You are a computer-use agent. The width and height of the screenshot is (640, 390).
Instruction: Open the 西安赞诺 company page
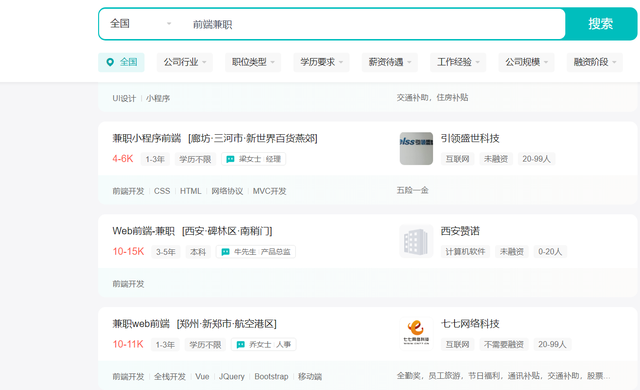coord(460,231)
